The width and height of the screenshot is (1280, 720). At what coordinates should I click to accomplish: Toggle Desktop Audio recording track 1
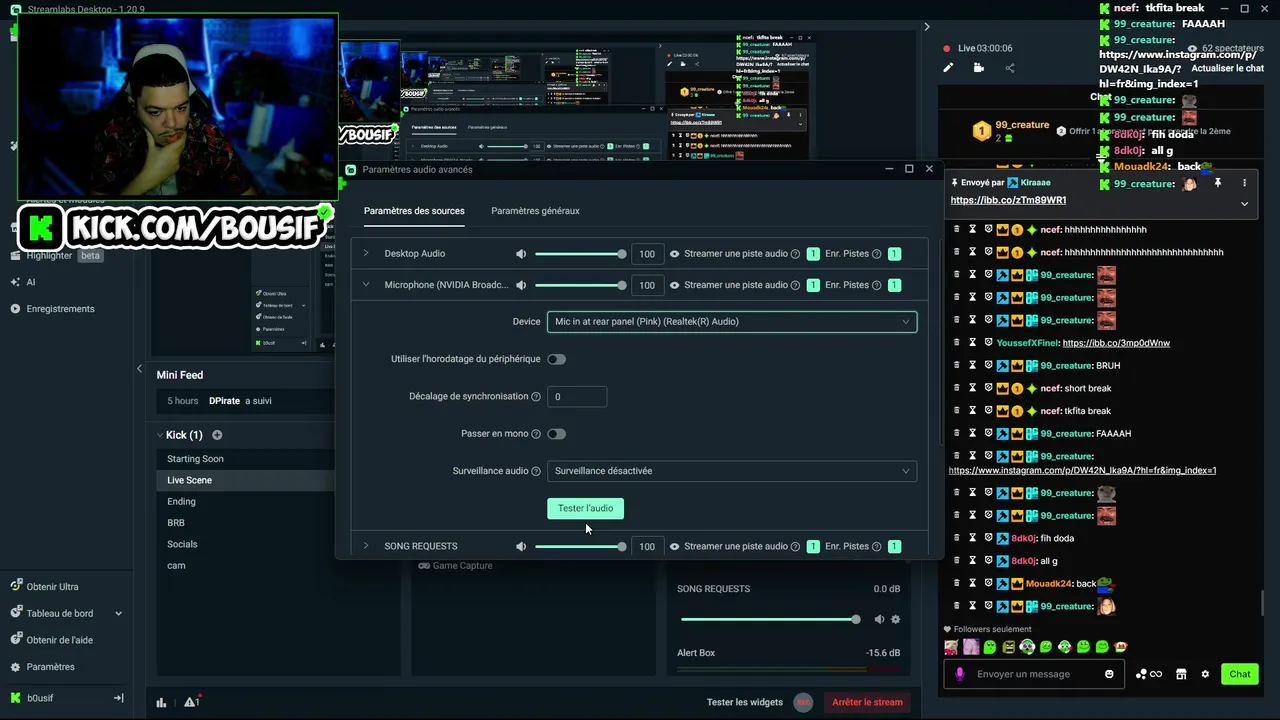click(894, 254)
